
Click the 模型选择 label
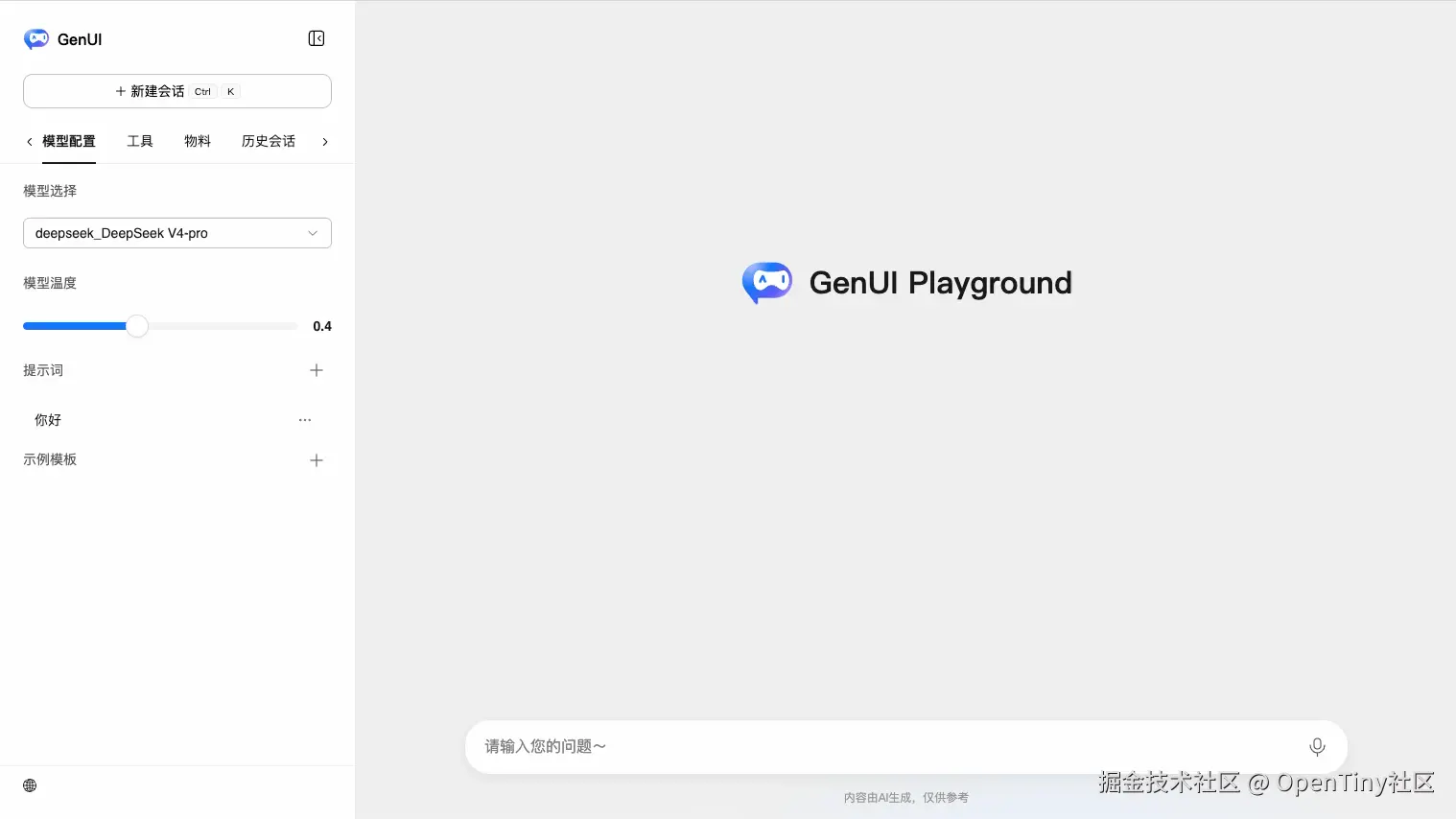click(50, 191)
